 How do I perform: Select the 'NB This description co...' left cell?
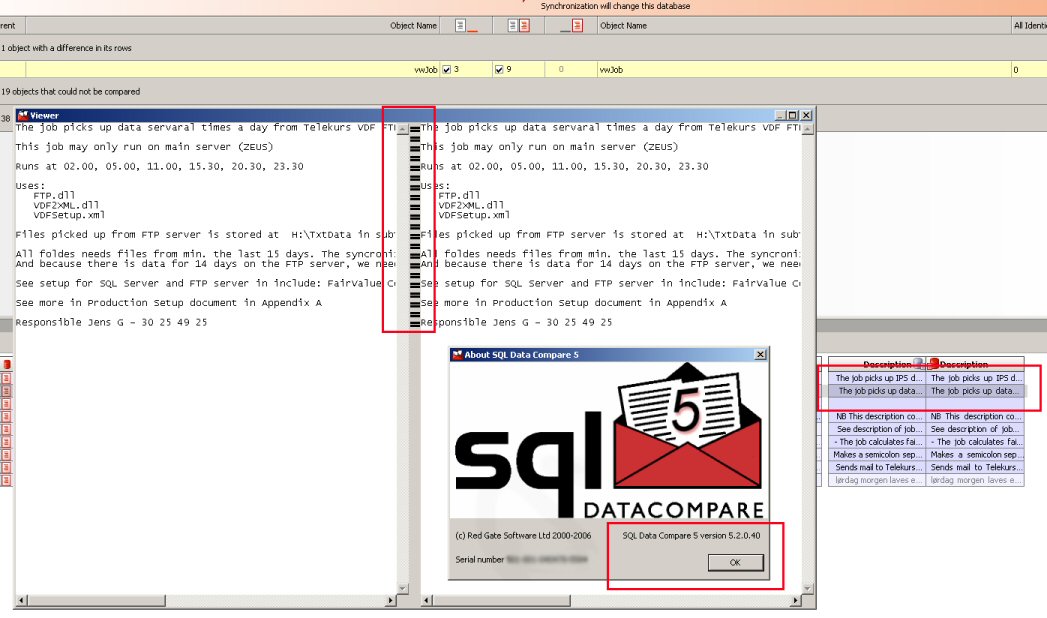click(x=878, y=416)
